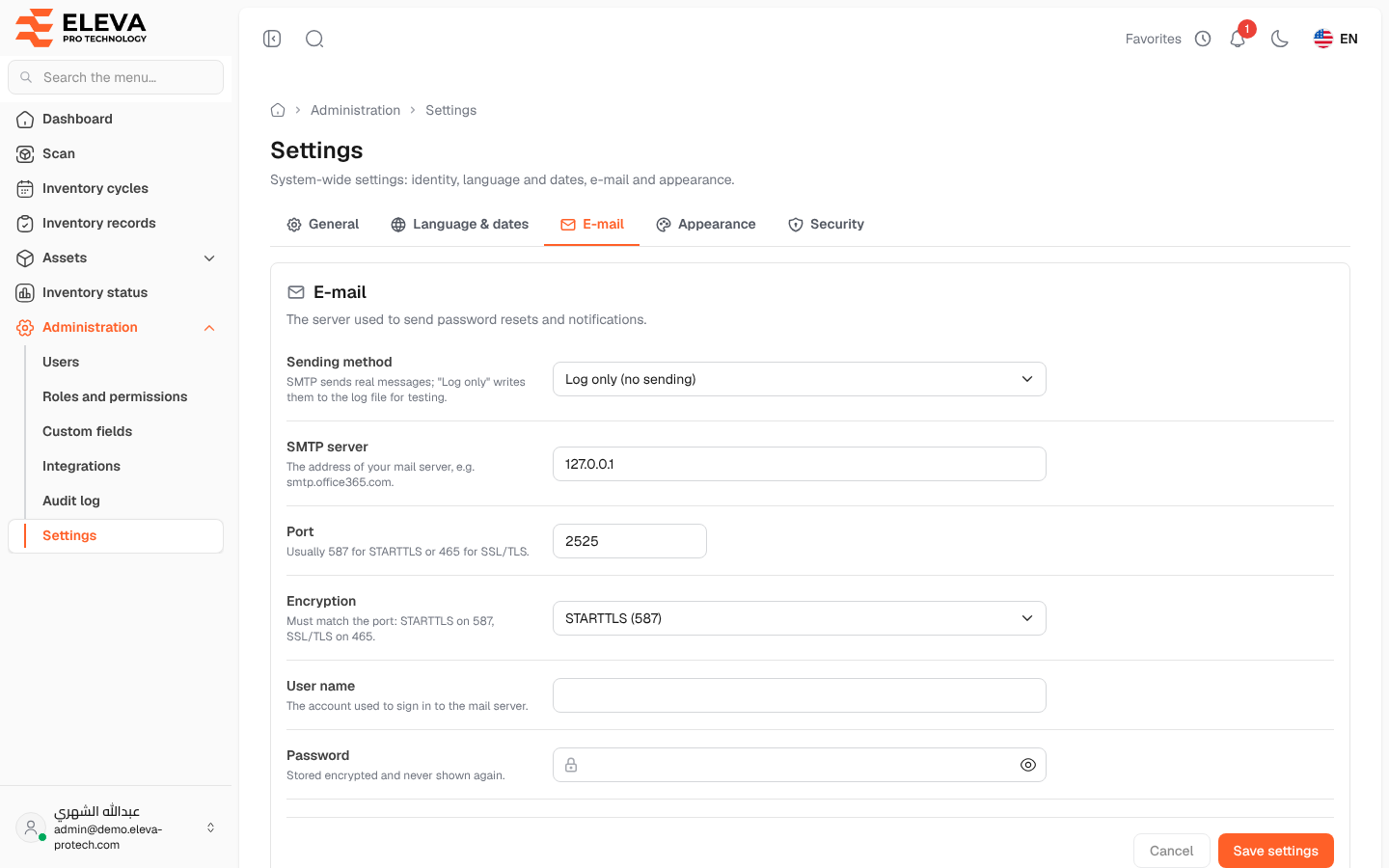Viewport: 1389px width, 868px height.
Task: Click the SMTP server field
Action: (x=799, y=464)
